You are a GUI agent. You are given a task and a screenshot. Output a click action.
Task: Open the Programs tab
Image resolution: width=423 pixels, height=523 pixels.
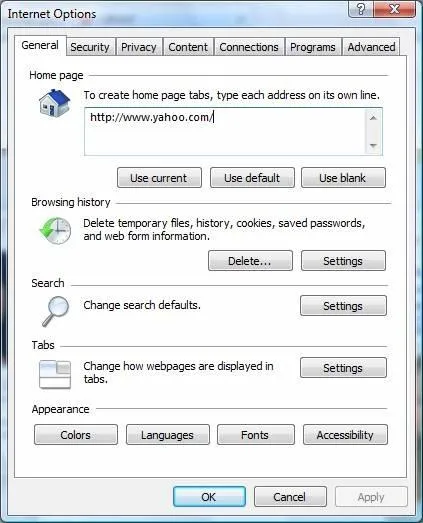[x=313, y=47]
